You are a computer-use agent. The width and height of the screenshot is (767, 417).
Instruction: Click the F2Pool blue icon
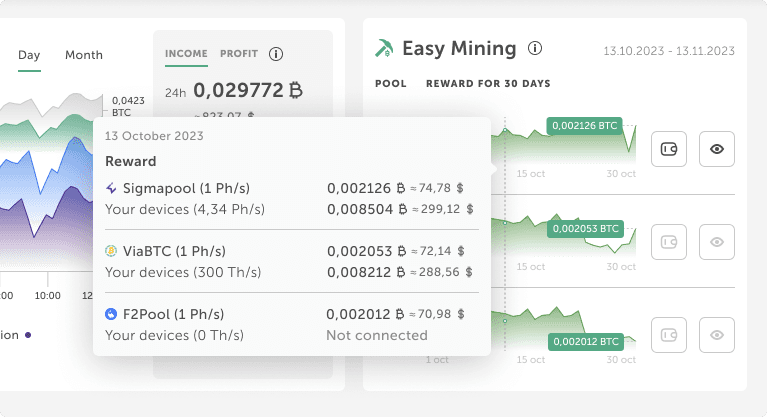pos(111,314)
